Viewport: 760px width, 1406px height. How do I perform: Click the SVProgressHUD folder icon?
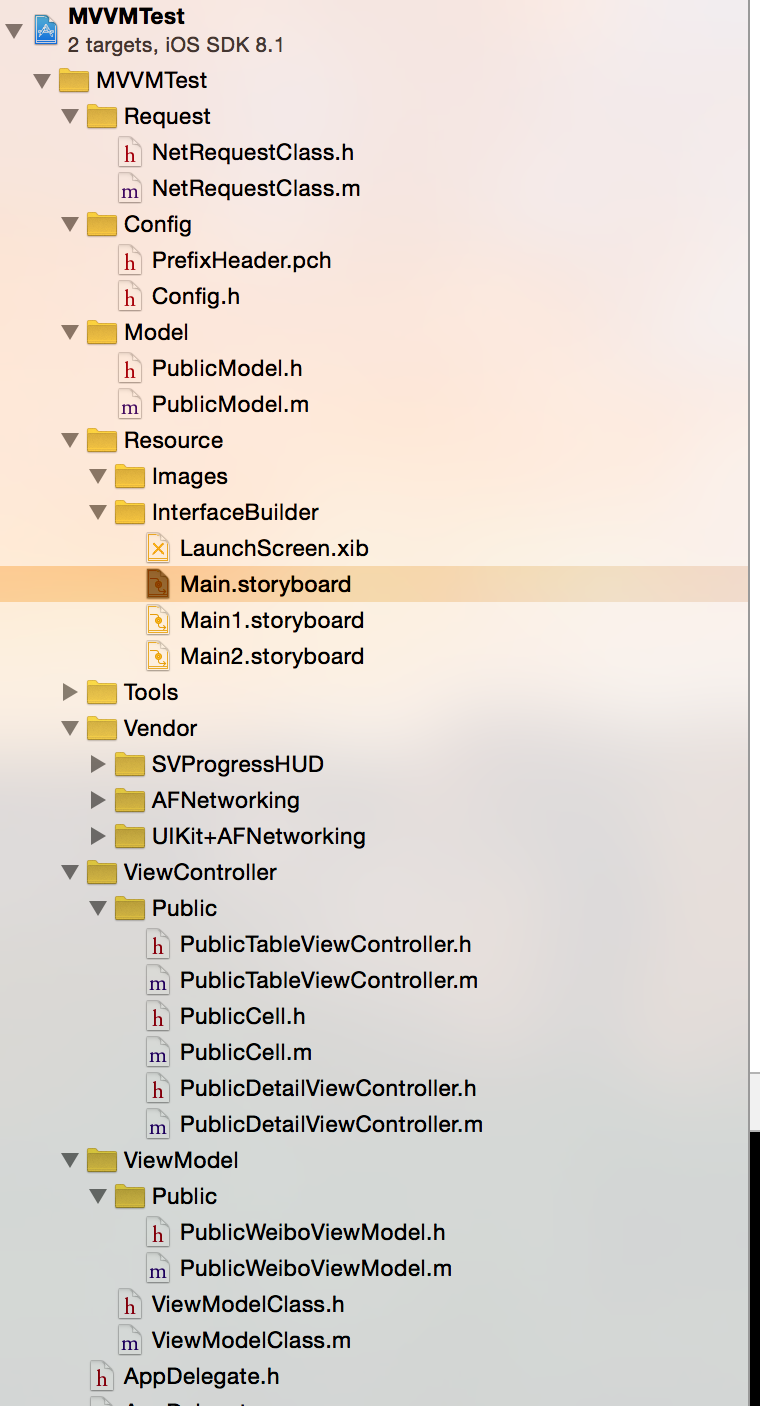tap(130, 764)
